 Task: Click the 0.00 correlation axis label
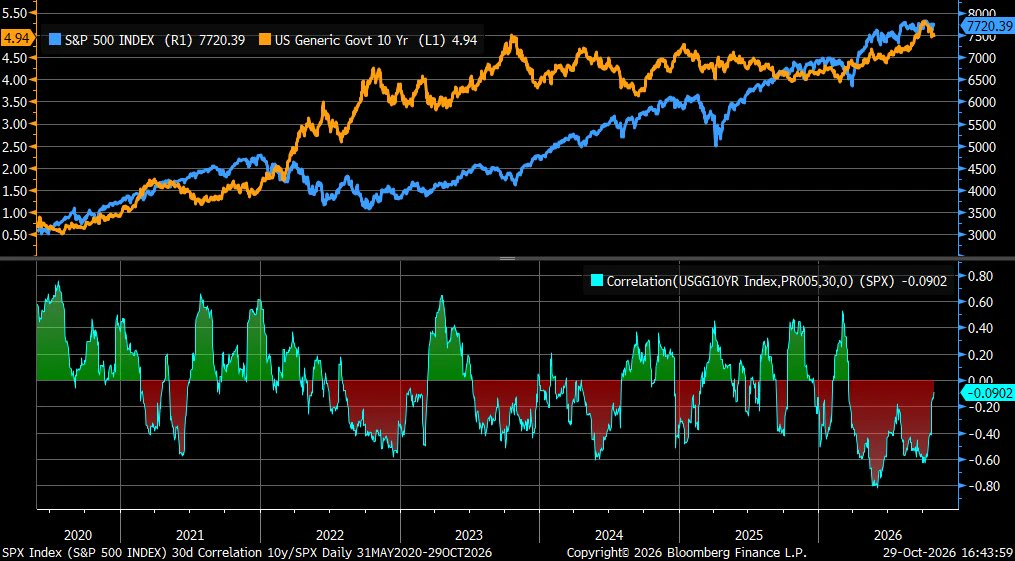981,380
